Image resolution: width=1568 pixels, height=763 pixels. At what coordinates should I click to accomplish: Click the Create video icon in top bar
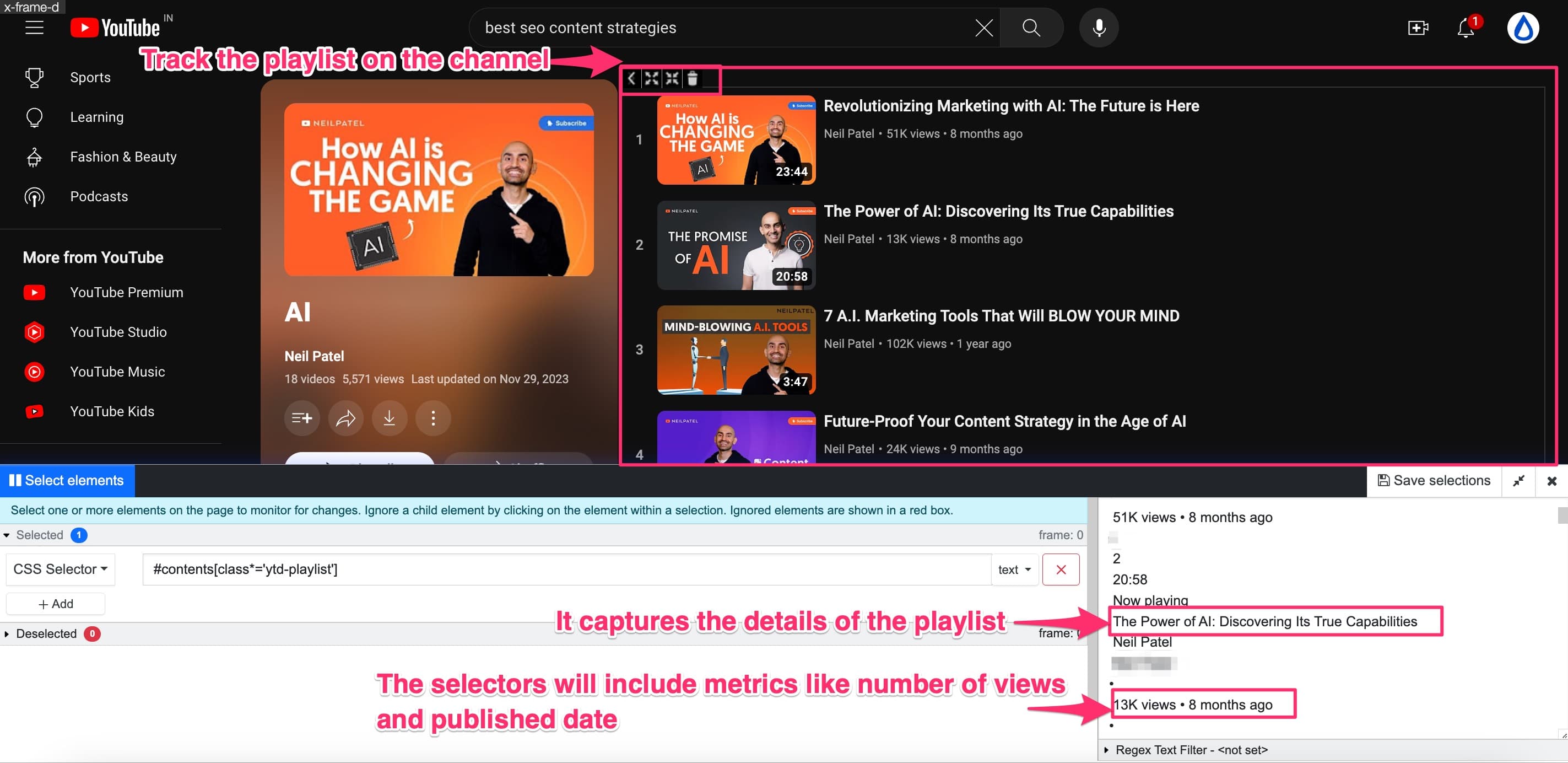coord(1418,28)
